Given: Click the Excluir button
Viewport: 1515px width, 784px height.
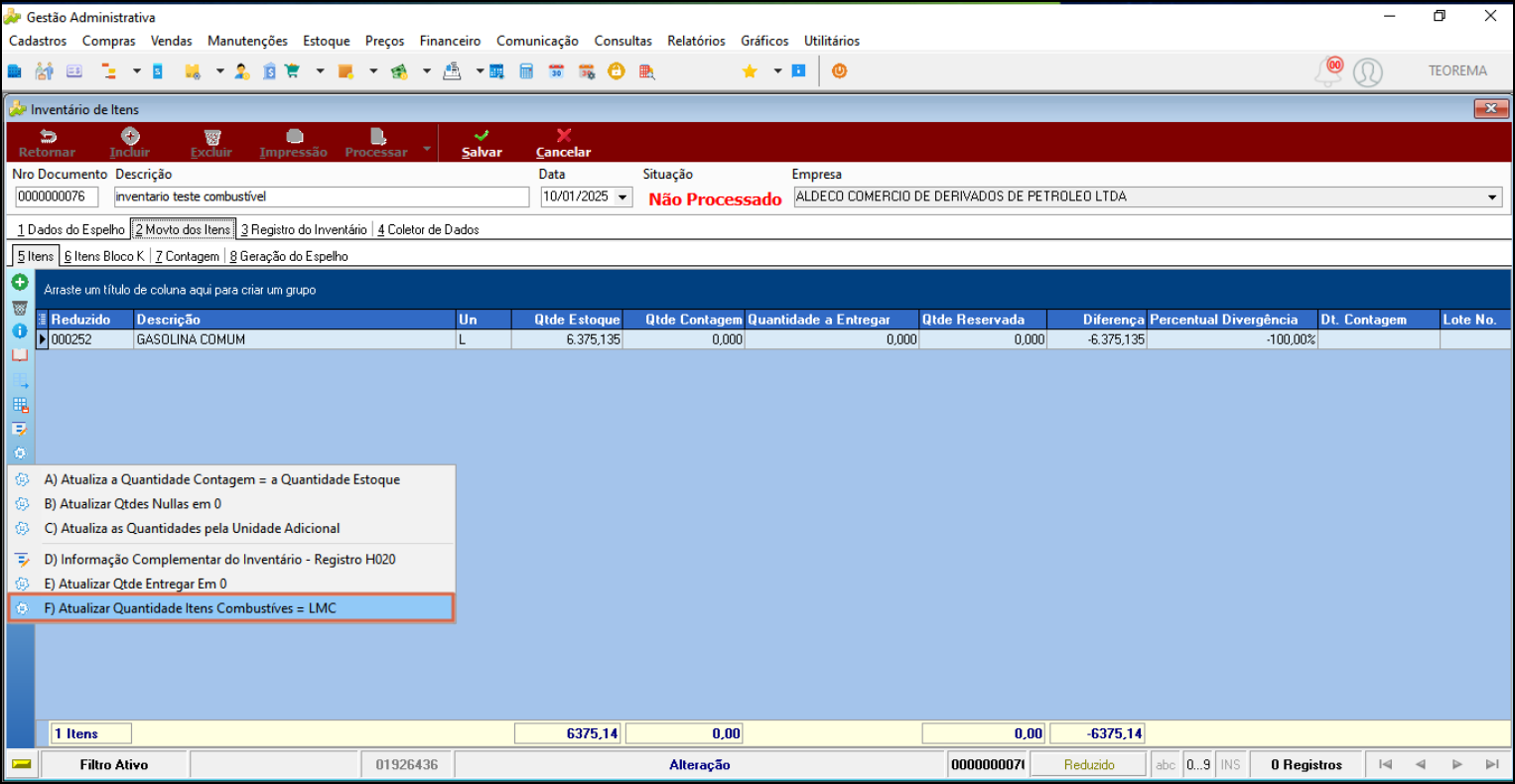Looking at the screenshot, I should pos(211,143).
